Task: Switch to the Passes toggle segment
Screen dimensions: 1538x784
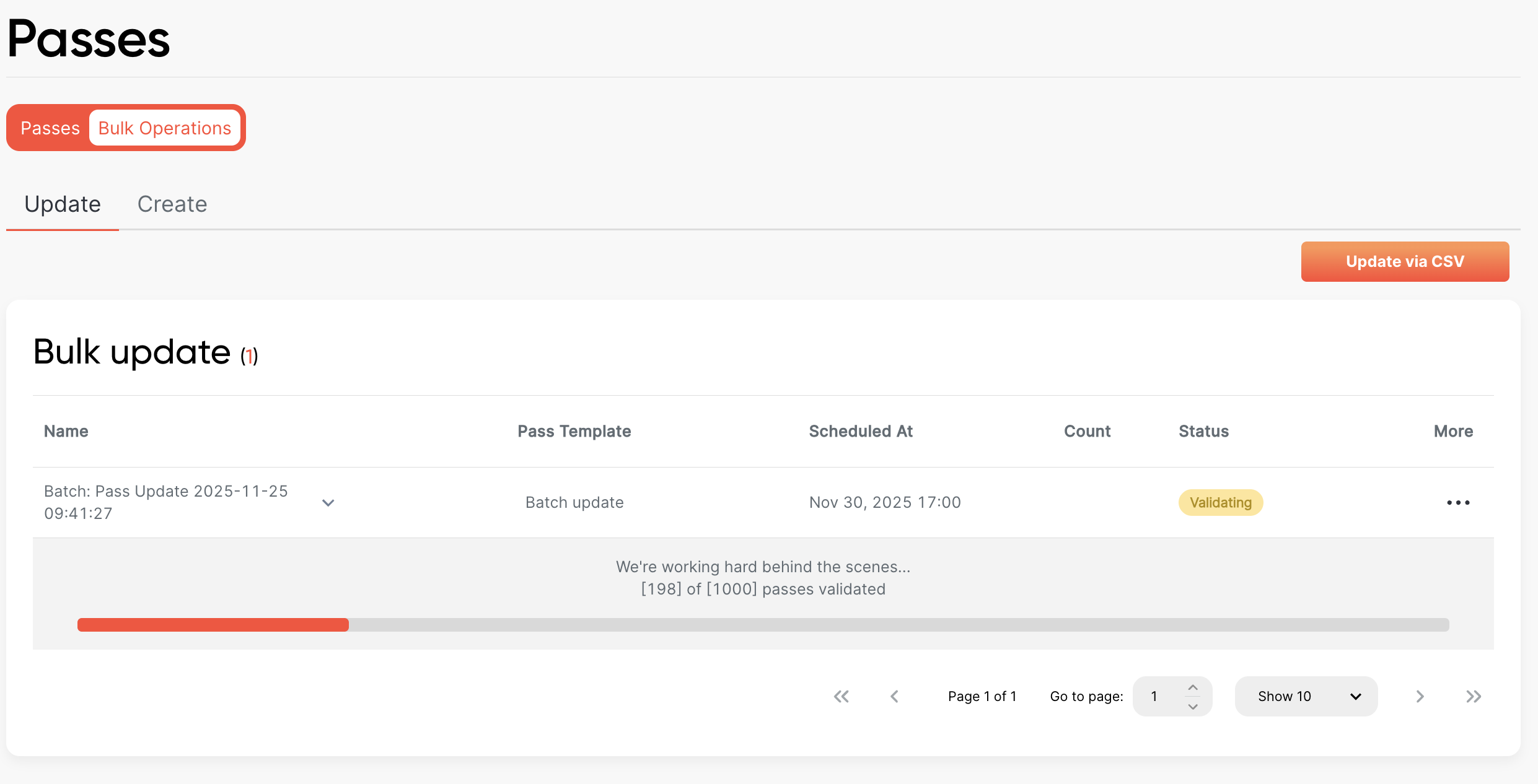Action: click(50, 128)
